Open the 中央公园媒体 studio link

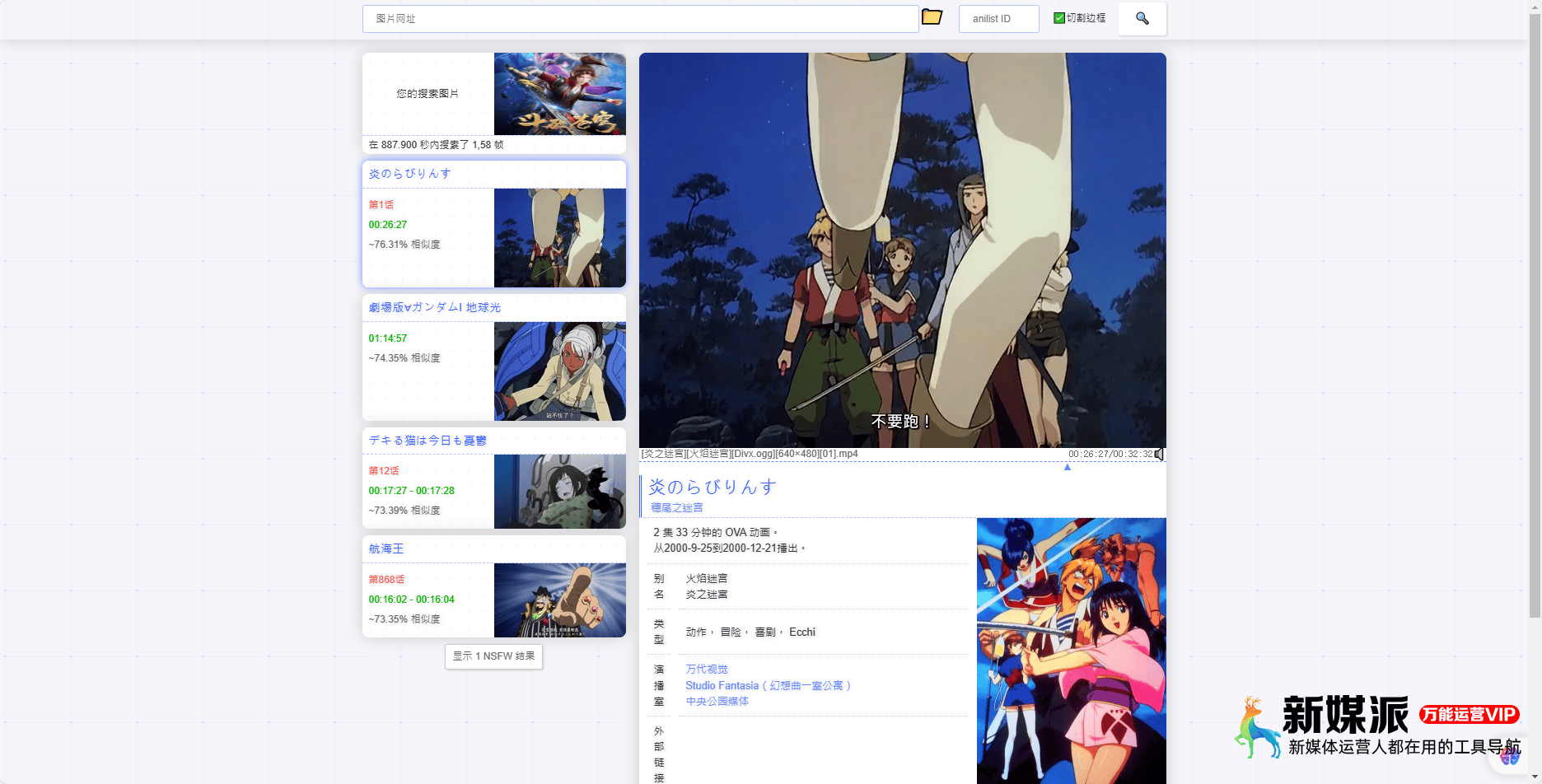717,701
